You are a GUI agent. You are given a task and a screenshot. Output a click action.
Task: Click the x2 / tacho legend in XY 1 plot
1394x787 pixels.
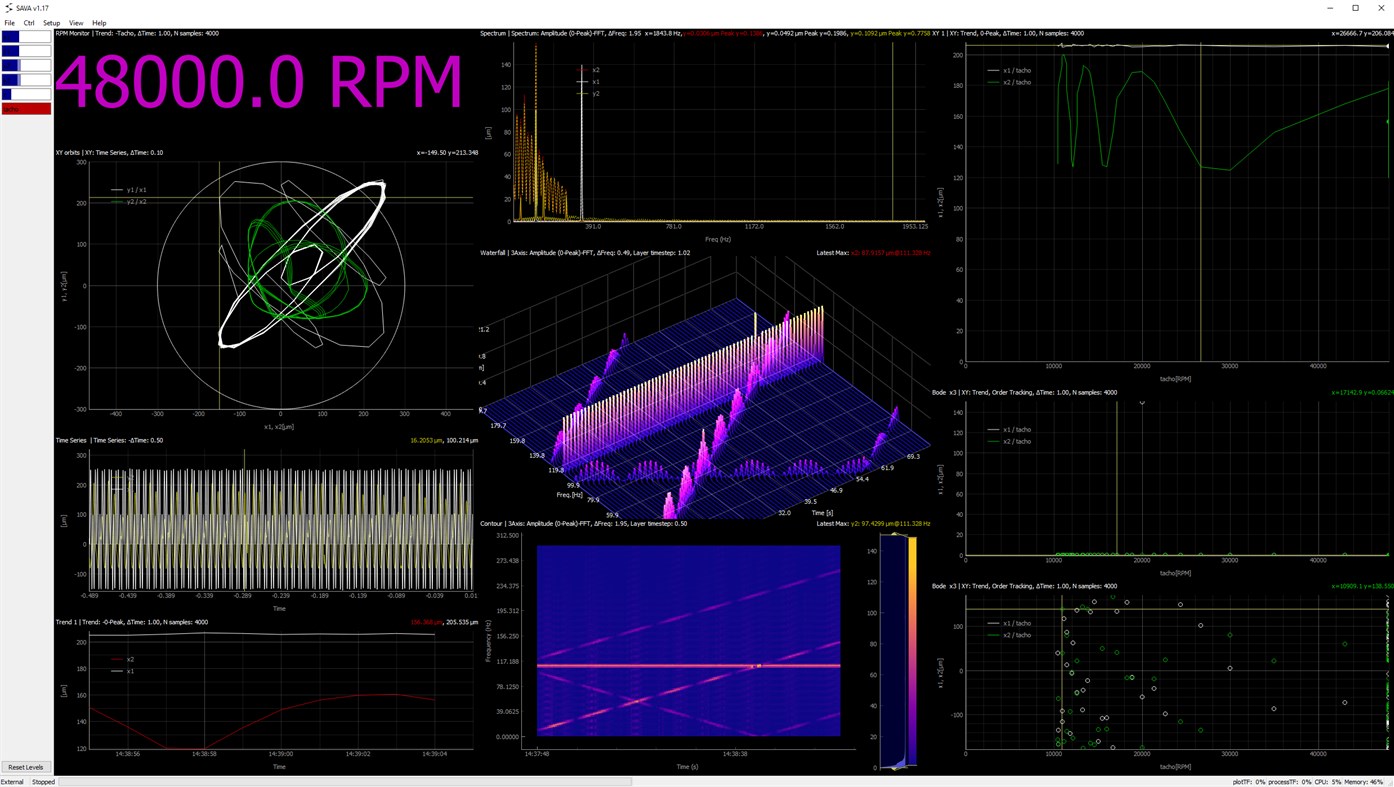click(1008, 82)
